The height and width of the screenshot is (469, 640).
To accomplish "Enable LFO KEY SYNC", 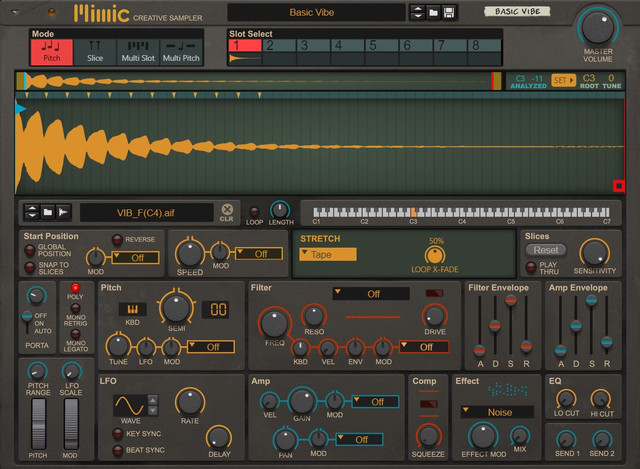I will click(x=118, y=433).
